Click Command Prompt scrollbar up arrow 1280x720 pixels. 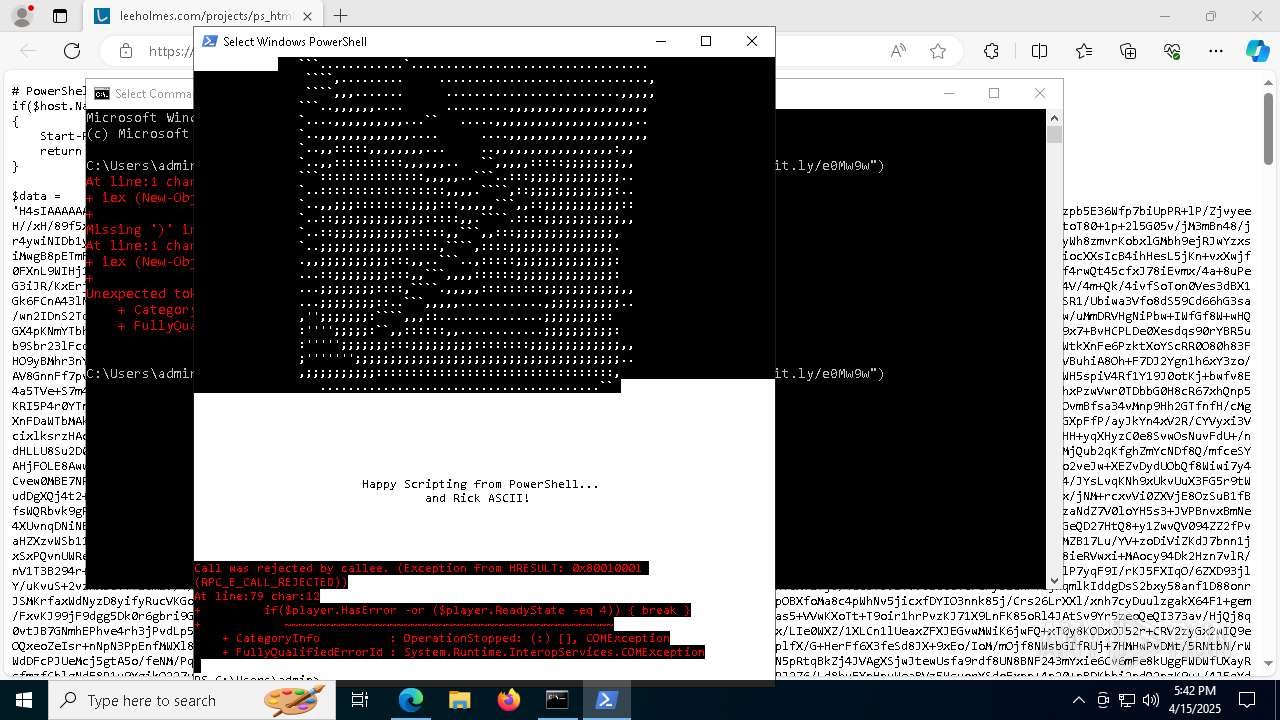click(1054, 117)
